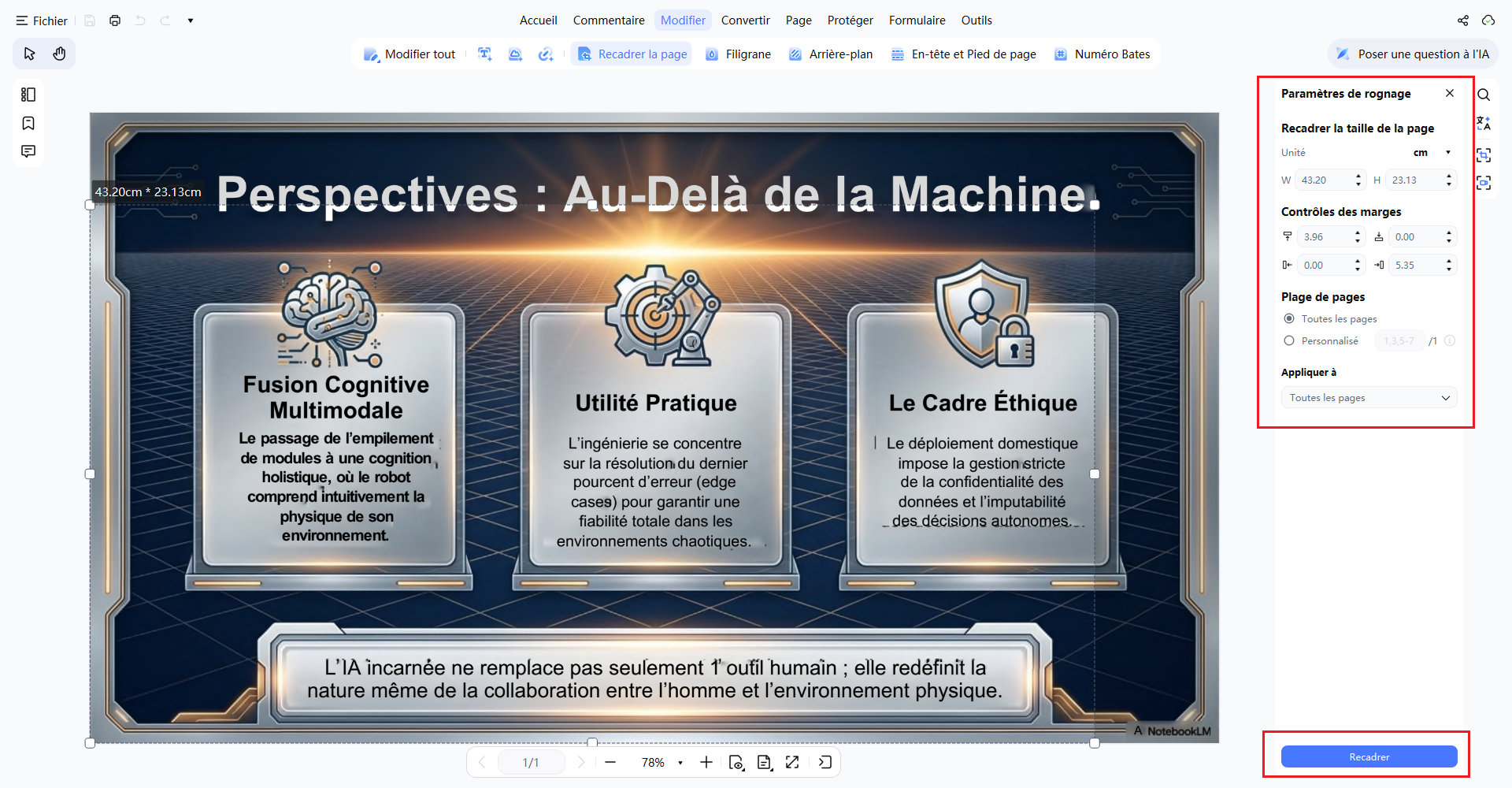Screen dimensions: 1512x788
Task: Open En-tête et Pied de page
Action: click(x=963, y=54)
